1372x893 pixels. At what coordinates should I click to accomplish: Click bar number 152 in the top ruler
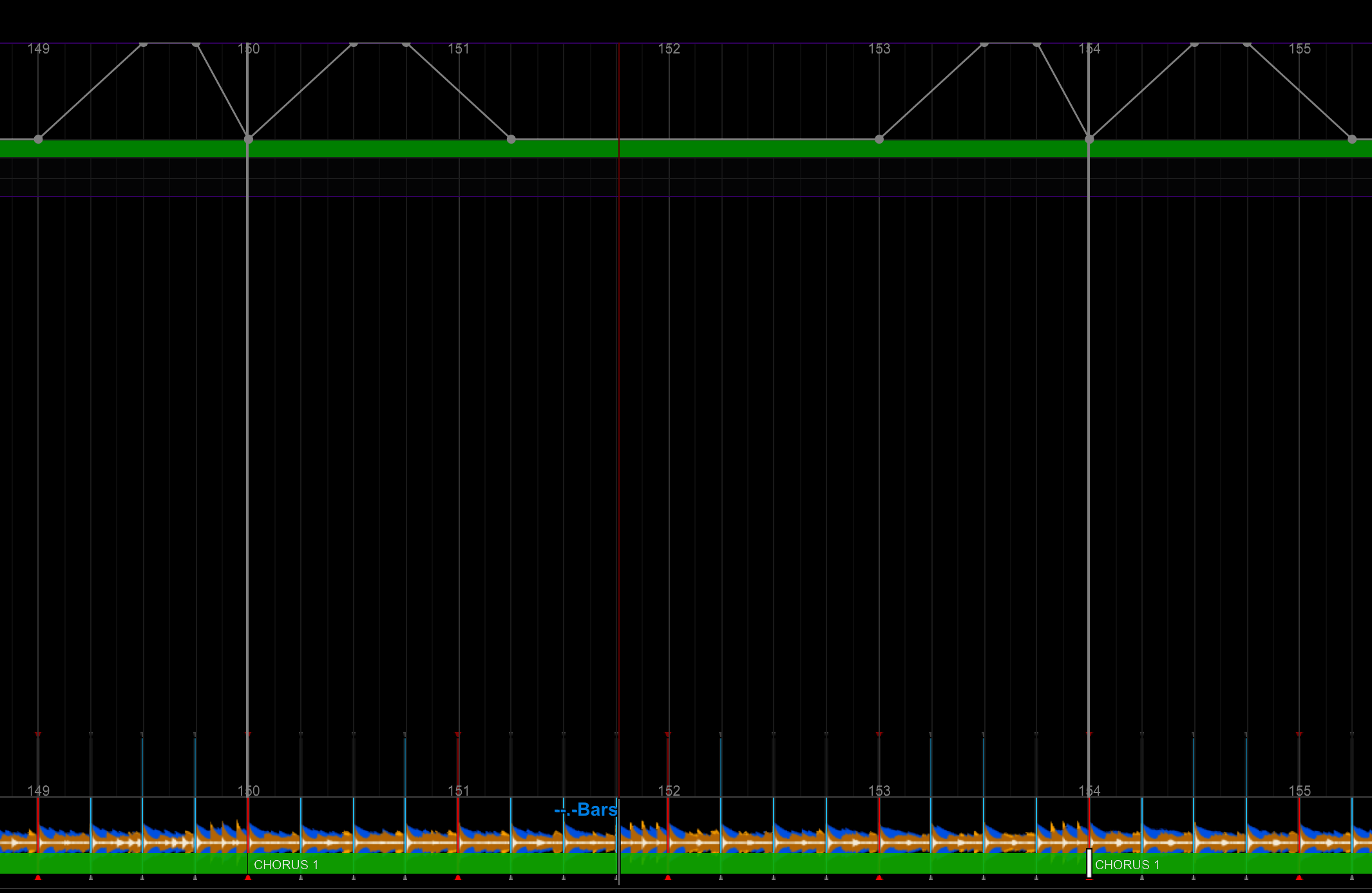tap(669, 49)
